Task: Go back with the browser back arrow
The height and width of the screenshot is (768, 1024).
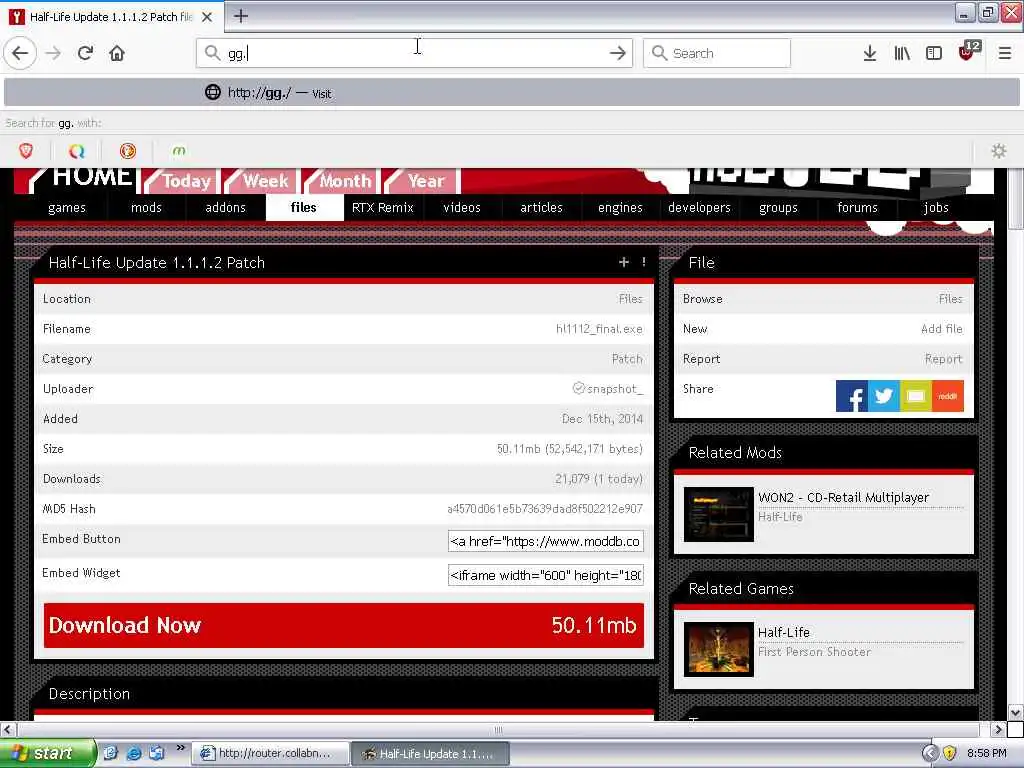Action: (x=20, y=53)
